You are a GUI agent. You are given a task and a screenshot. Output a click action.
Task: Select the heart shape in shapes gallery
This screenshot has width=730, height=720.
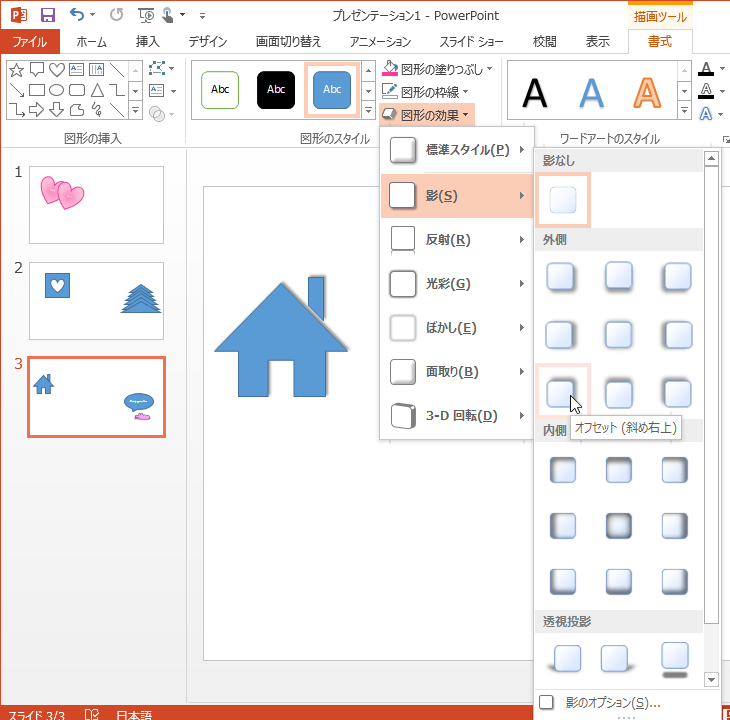(57, 70)
